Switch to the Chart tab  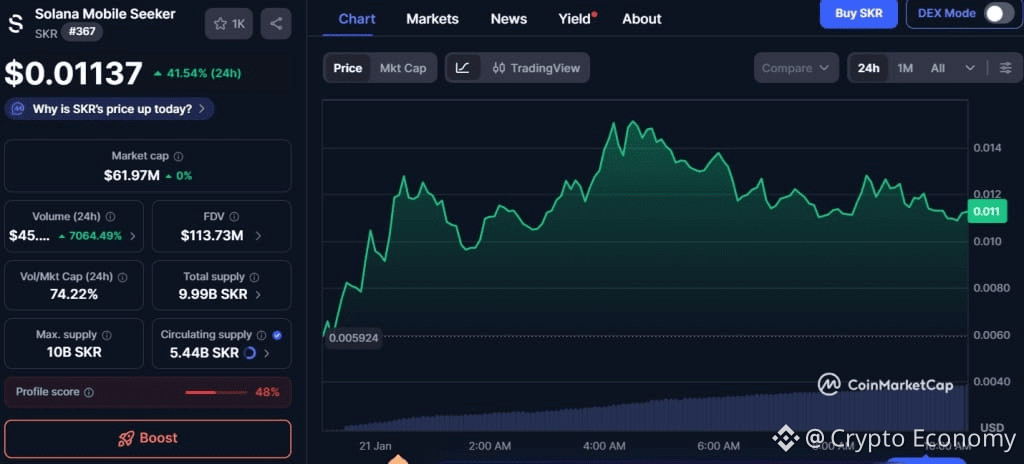point(357,19)
